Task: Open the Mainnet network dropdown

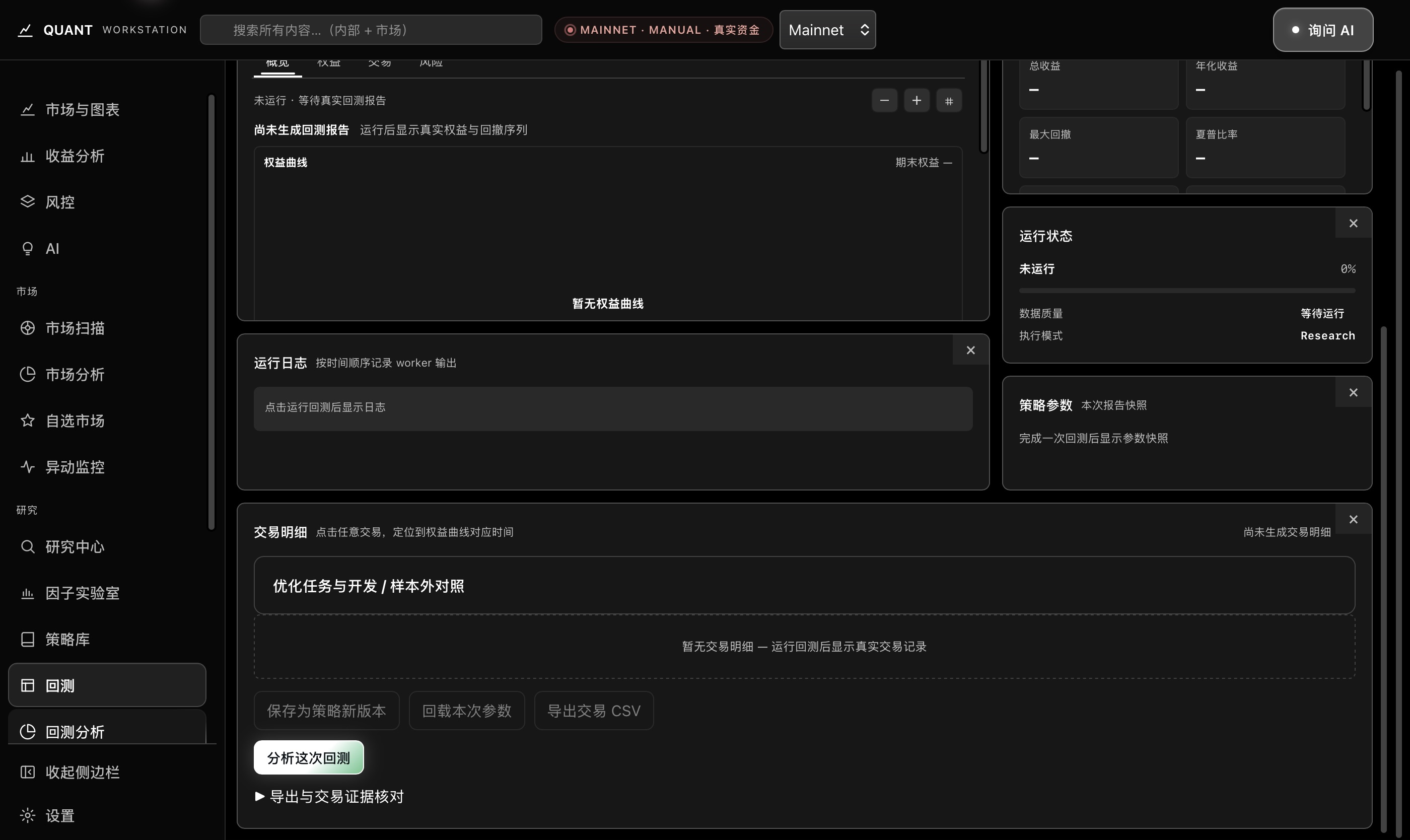Action: tap(827, 30)
